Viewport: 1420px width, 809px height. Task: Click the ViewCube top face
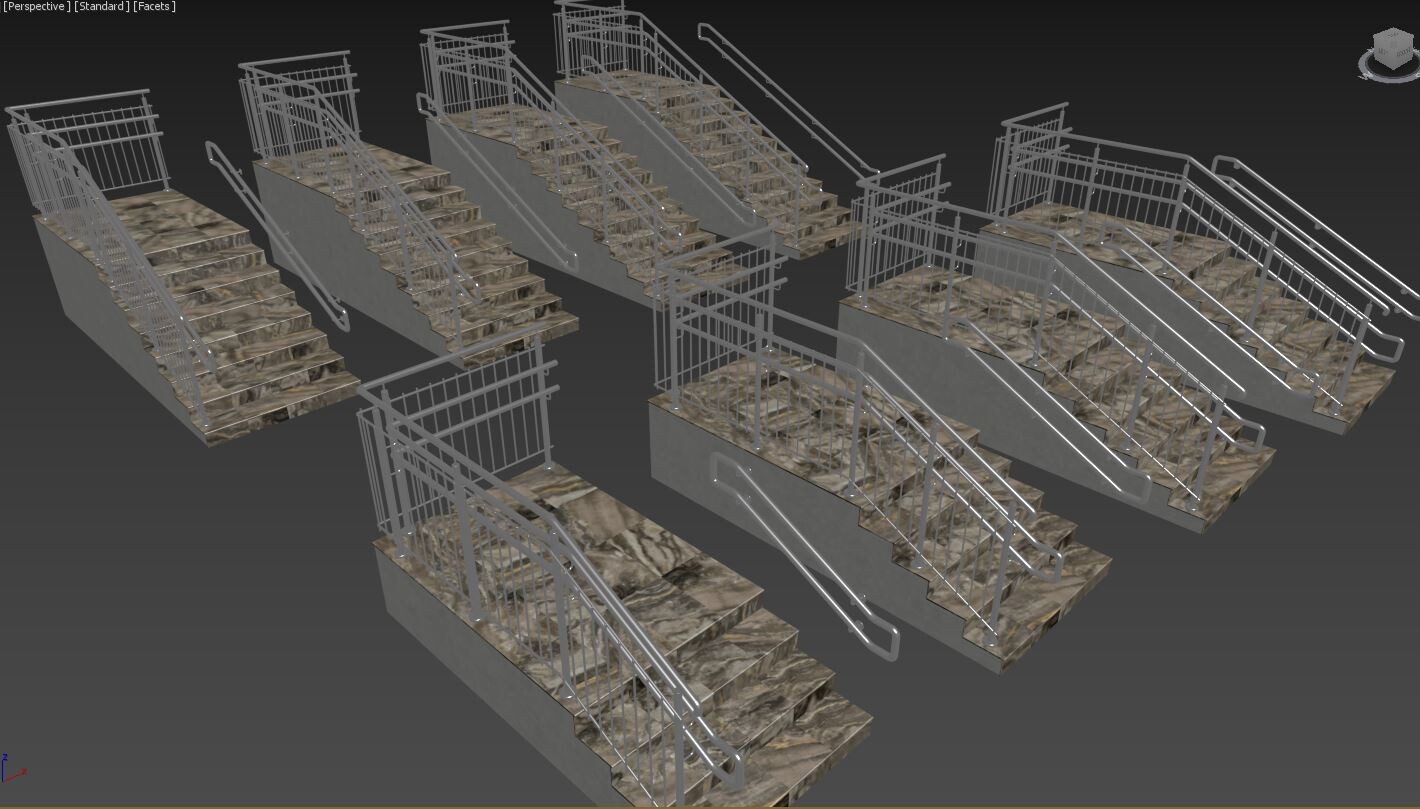point(1392,38)
